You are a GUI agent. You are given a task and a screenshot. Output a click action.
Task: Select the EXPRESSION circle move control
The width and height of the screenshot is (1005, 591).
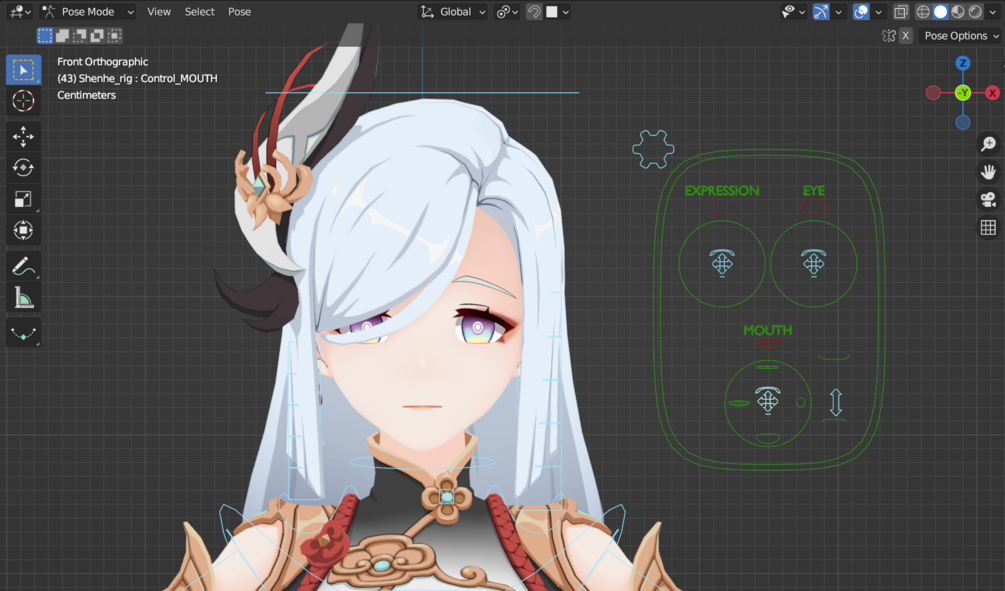tap(722, 263)
